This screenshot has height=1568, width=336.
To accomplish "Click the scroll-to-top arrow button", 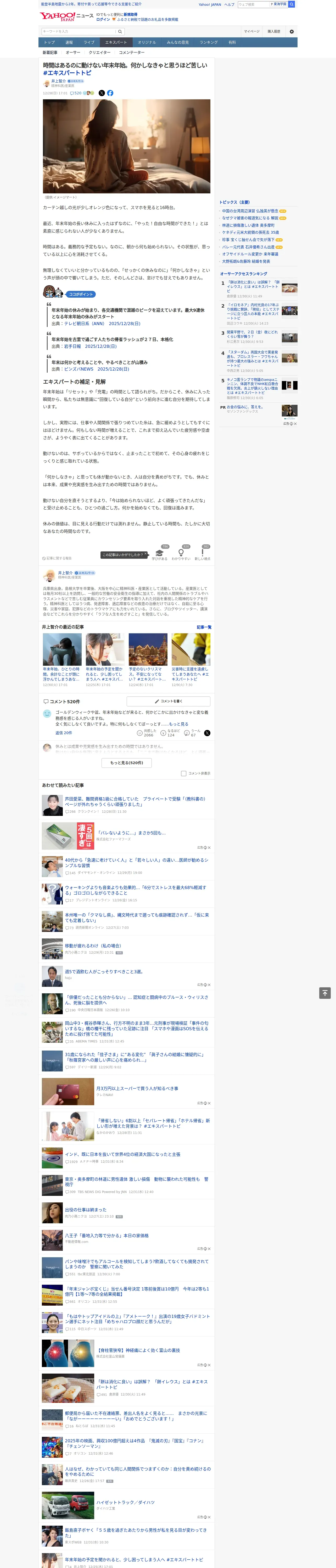I will click(x=325, y=993).
